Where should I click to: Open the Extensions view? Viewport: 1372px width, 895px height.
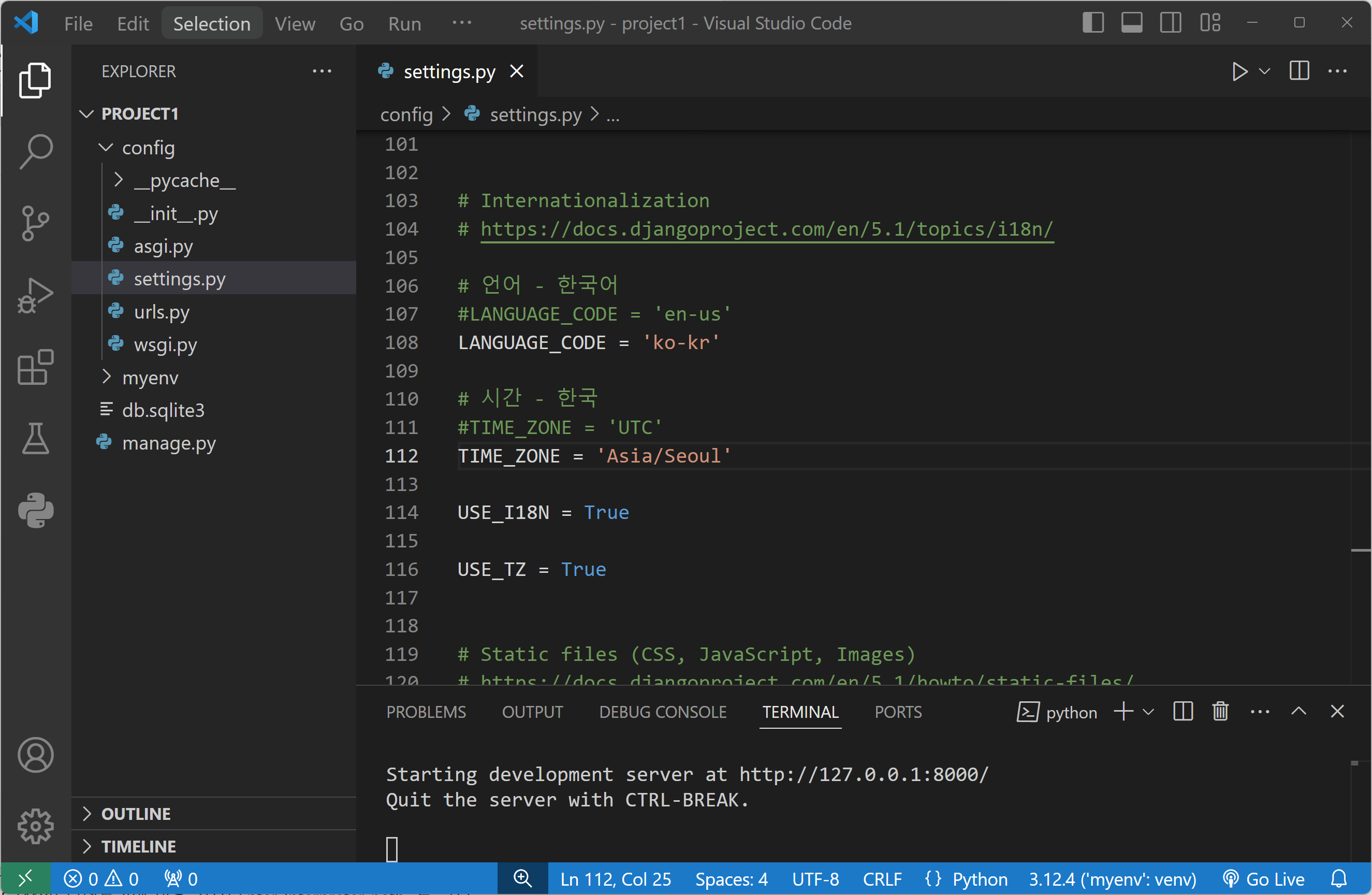click(36, 367)
